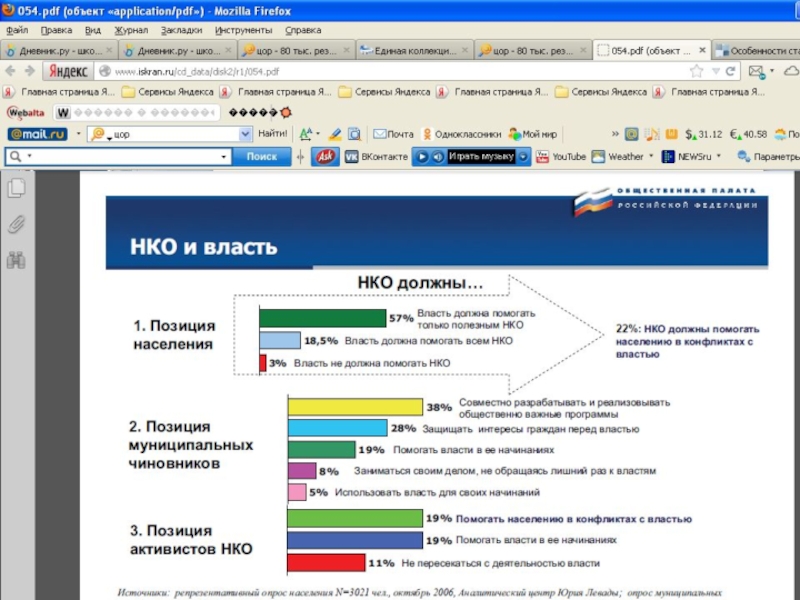Image resolution: width=800 pixels, height=600 pixels.
Task: Click the binoculars search icon in PDF sidebar
Action: coord(16,261)
